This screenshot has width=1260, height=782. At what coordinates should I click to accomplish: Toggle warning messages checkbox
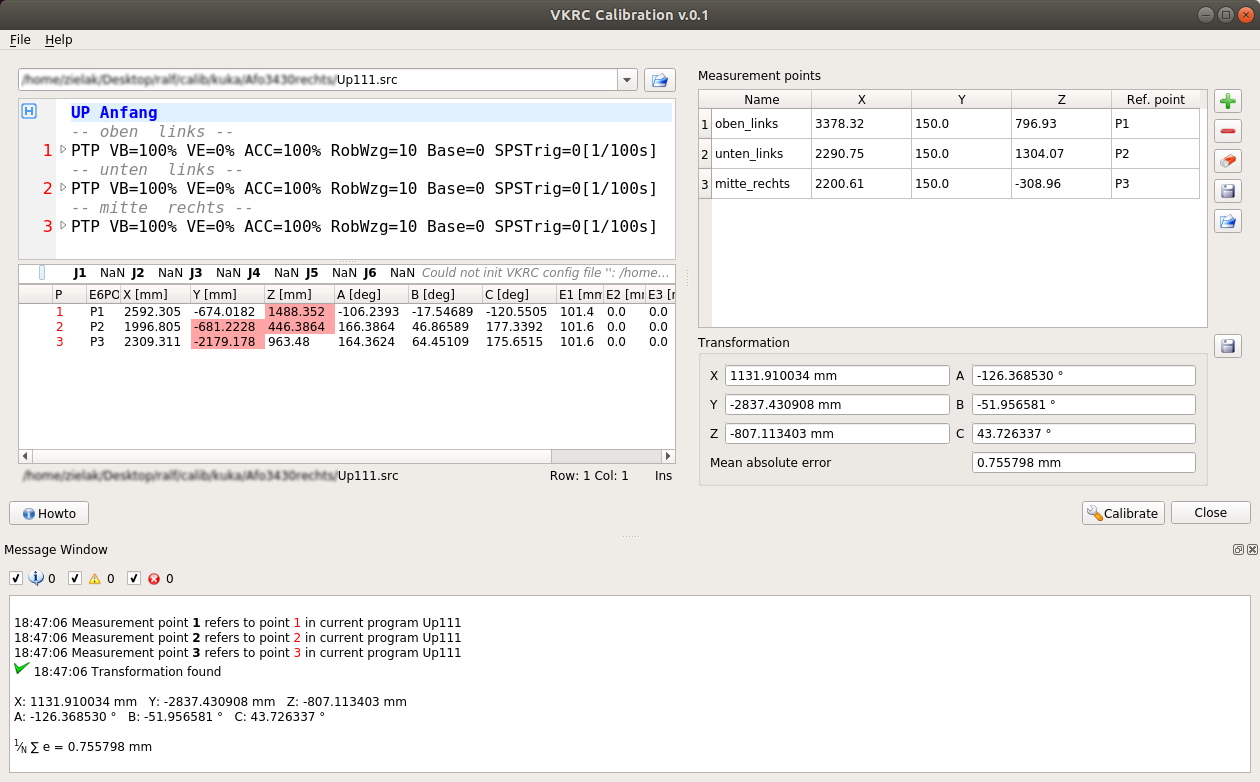click(75, 578)
